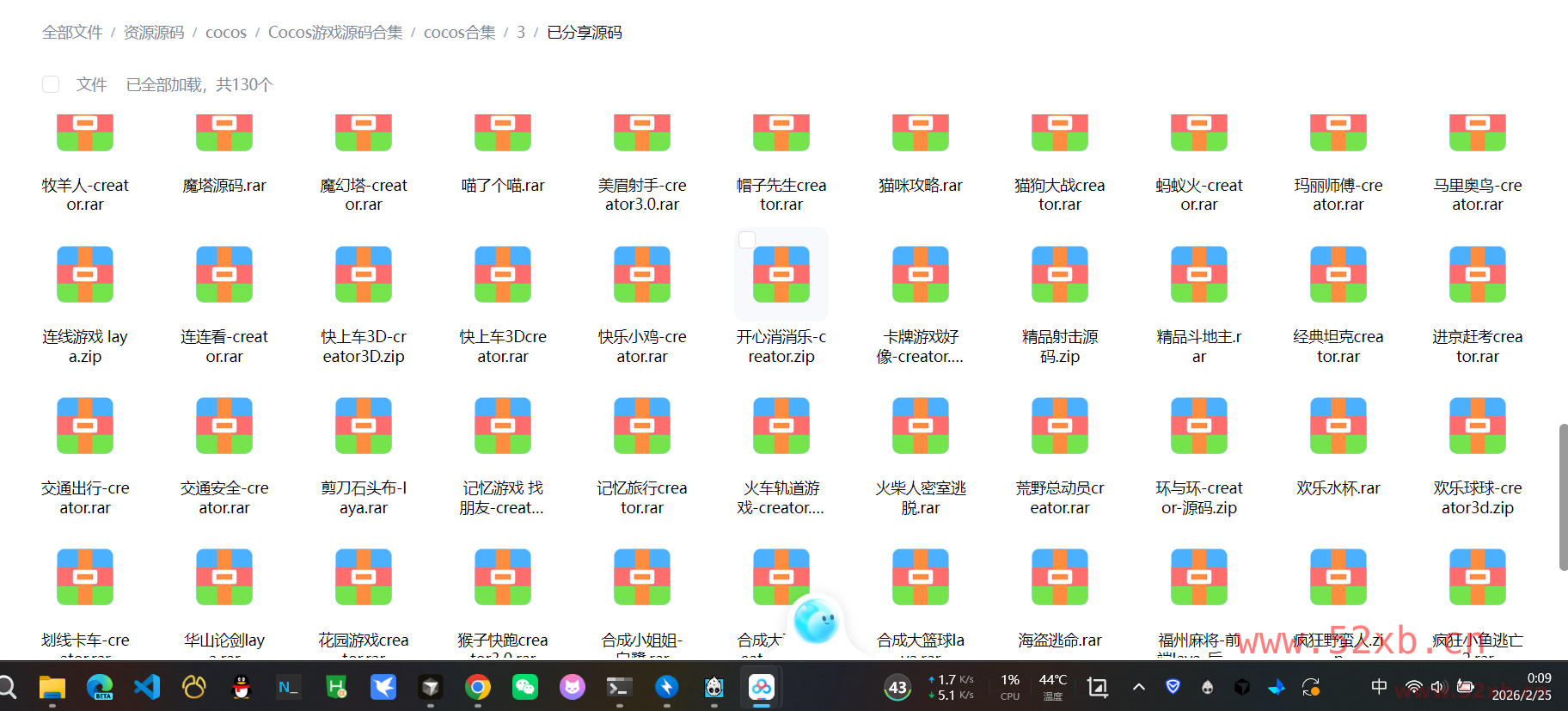1568x711 pixels.
Task: Click file name 交通安全-creator.rar
Action: pos(224,498)
